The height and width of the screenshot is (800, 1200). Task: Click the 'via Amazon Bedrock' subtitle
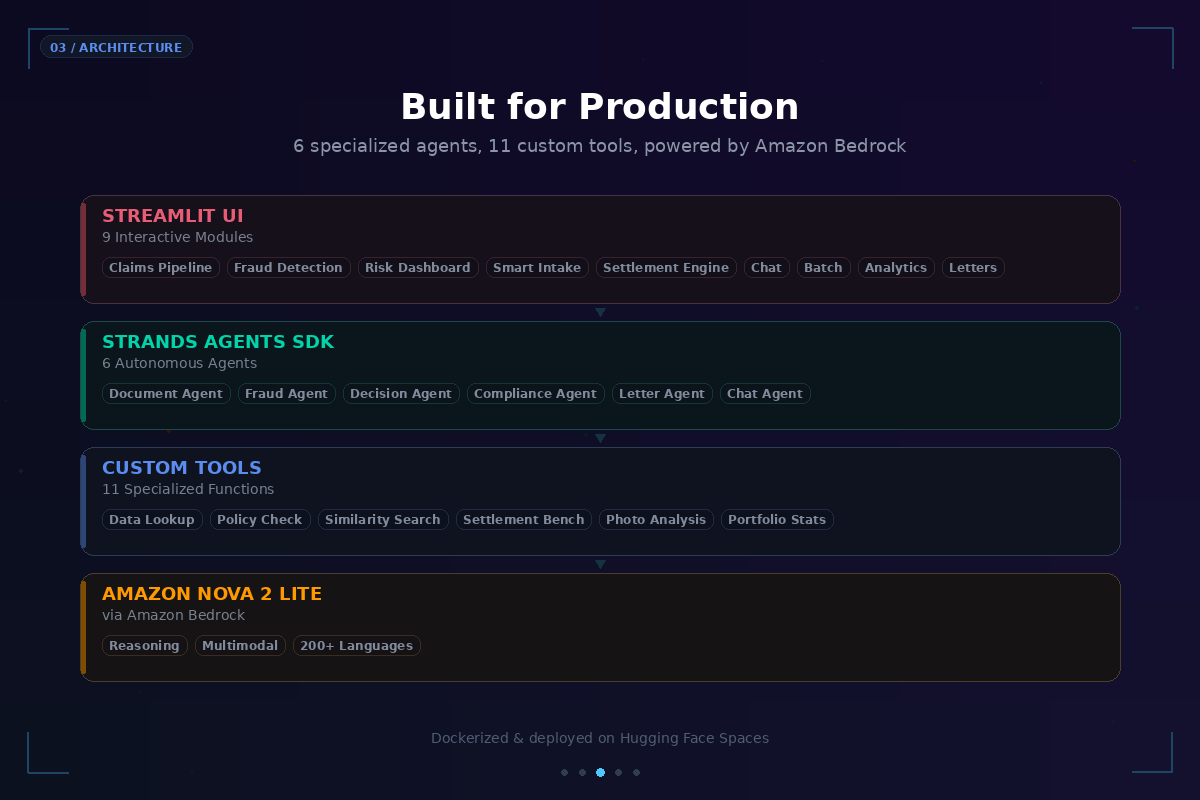click(174, 615)
